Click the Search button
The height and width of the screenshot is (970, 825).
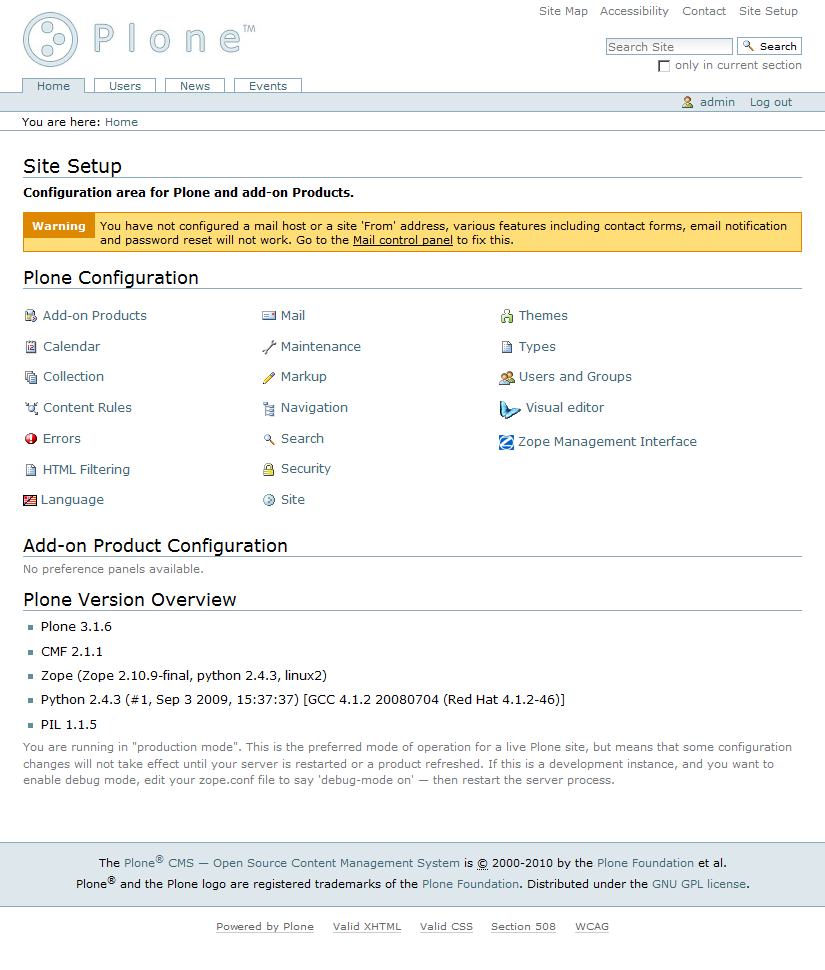pos(769,46)
